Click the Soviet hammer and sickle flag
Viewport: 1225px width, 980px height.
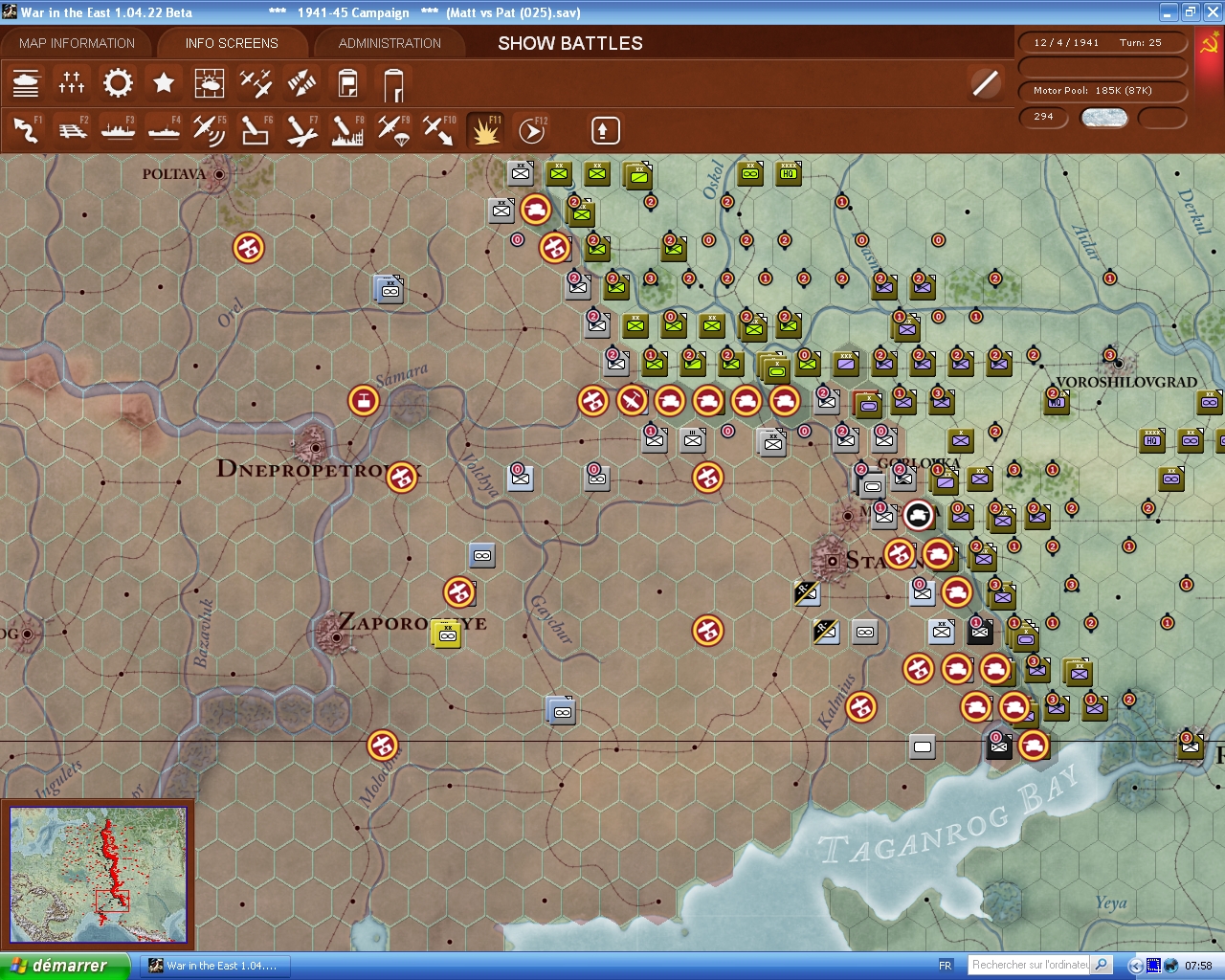coord(1209,44)
